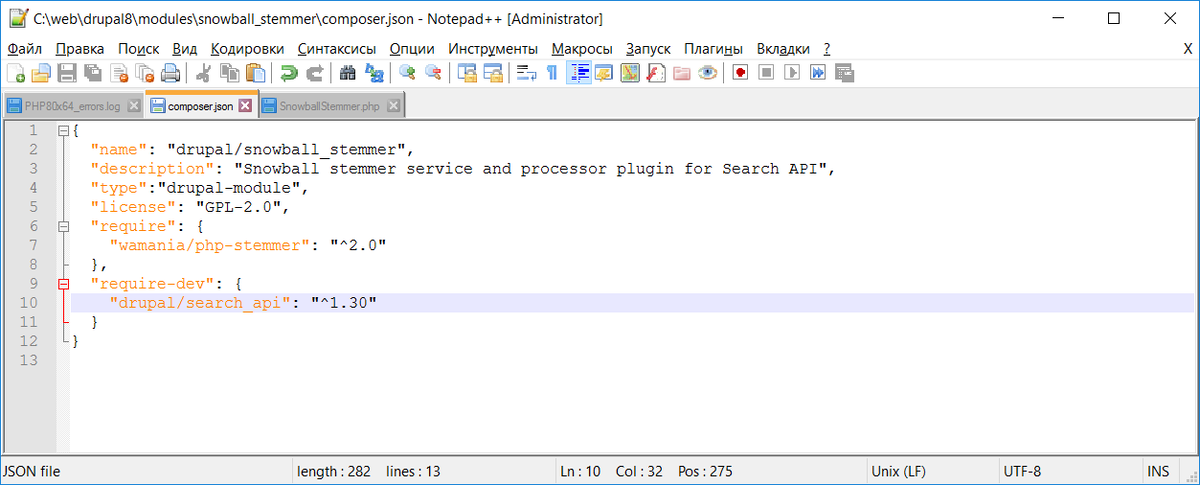Click the X at menu bar right end

coord(1186,48)
